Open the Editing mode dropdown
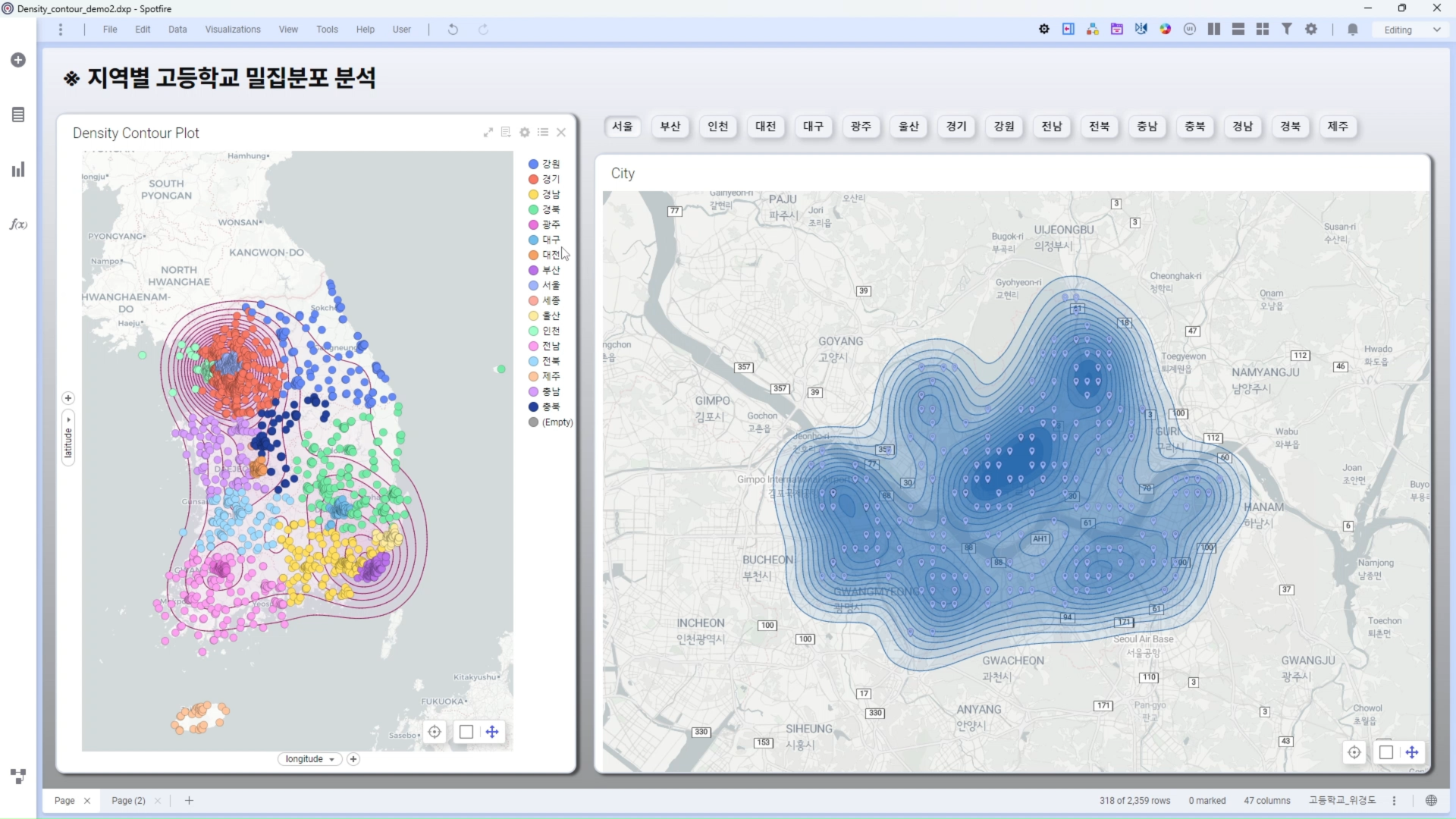 (1412, 30)
